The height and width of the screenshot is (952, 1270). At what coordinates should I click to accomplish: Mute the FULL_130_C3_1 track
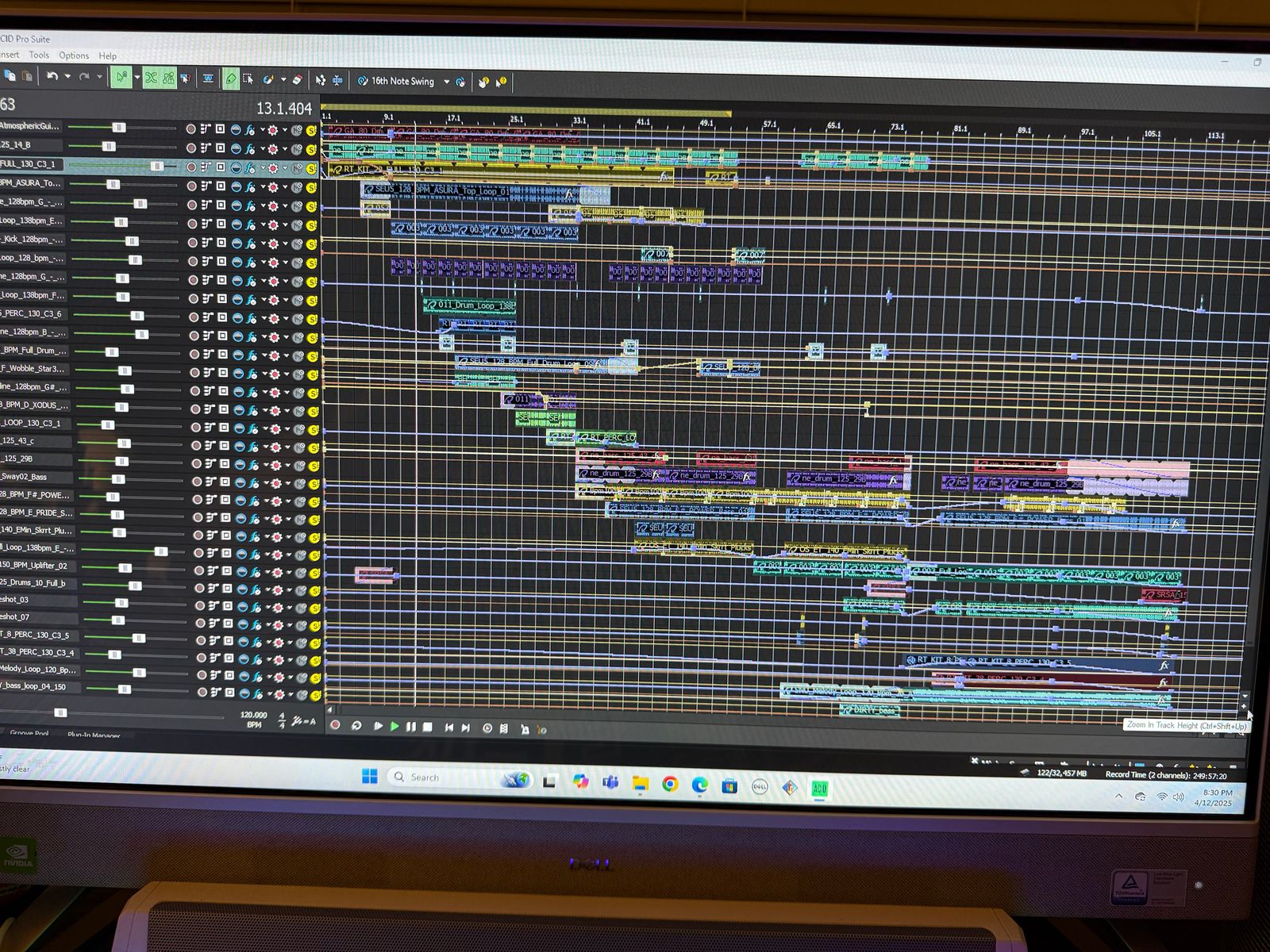tap(297, 168)
